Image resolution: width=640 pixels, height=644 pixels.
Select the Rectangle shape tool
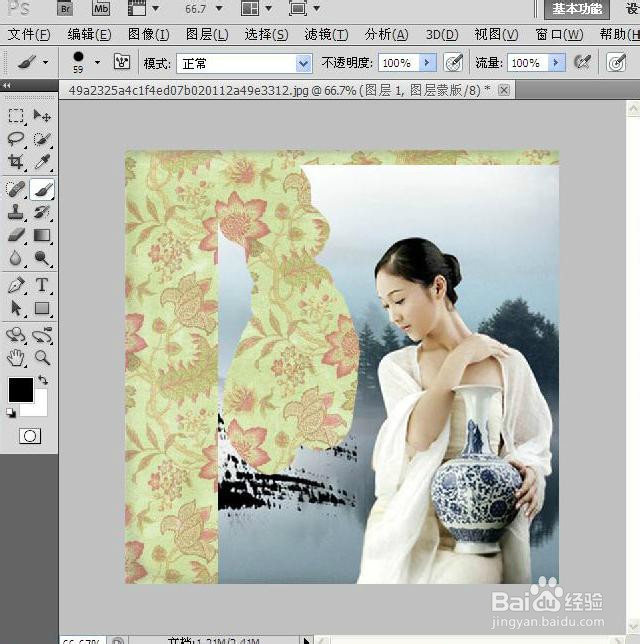click(x=42, y=308)
